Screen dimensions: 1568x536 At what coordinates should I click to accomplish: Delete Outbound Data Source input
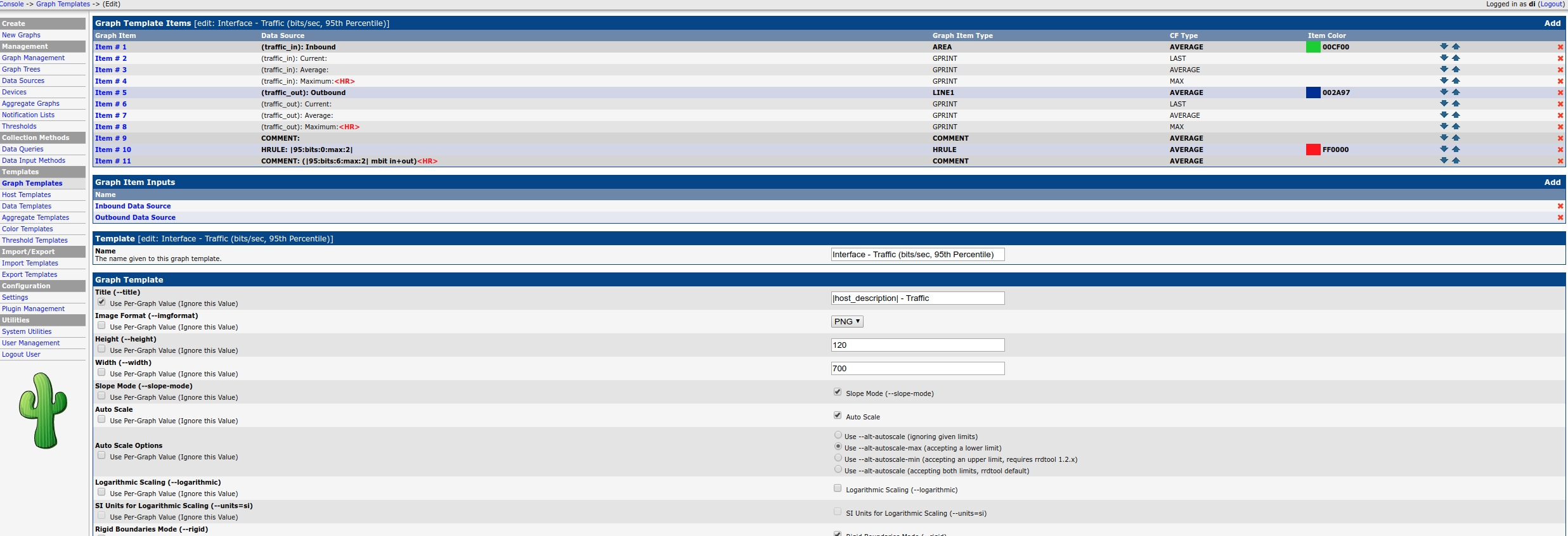coord(1560,217)
